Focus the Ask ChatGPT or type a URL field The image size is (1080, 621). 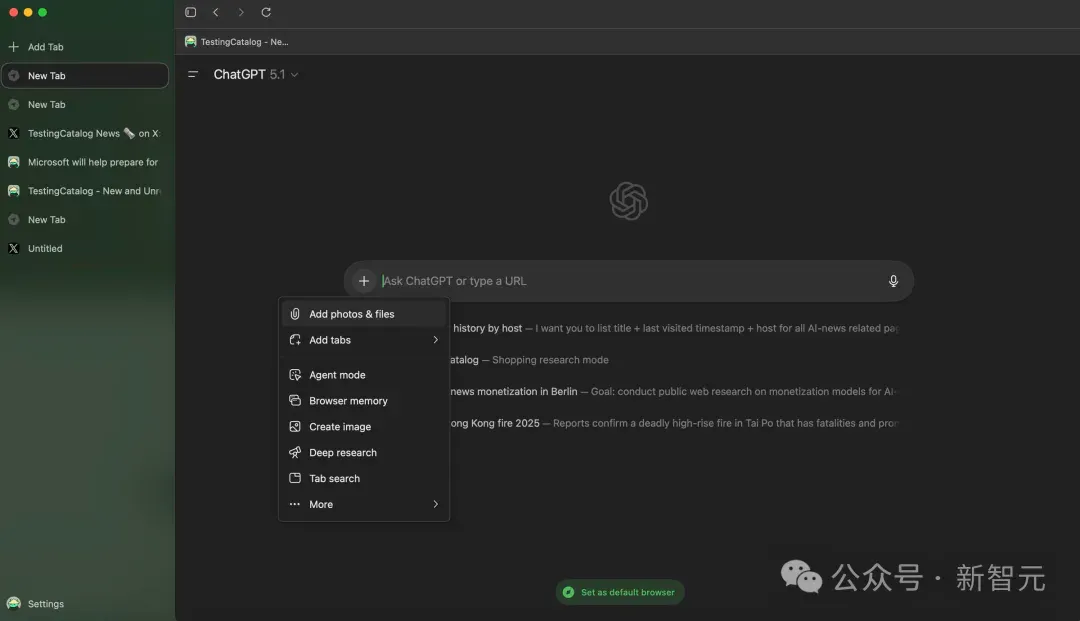628,281
